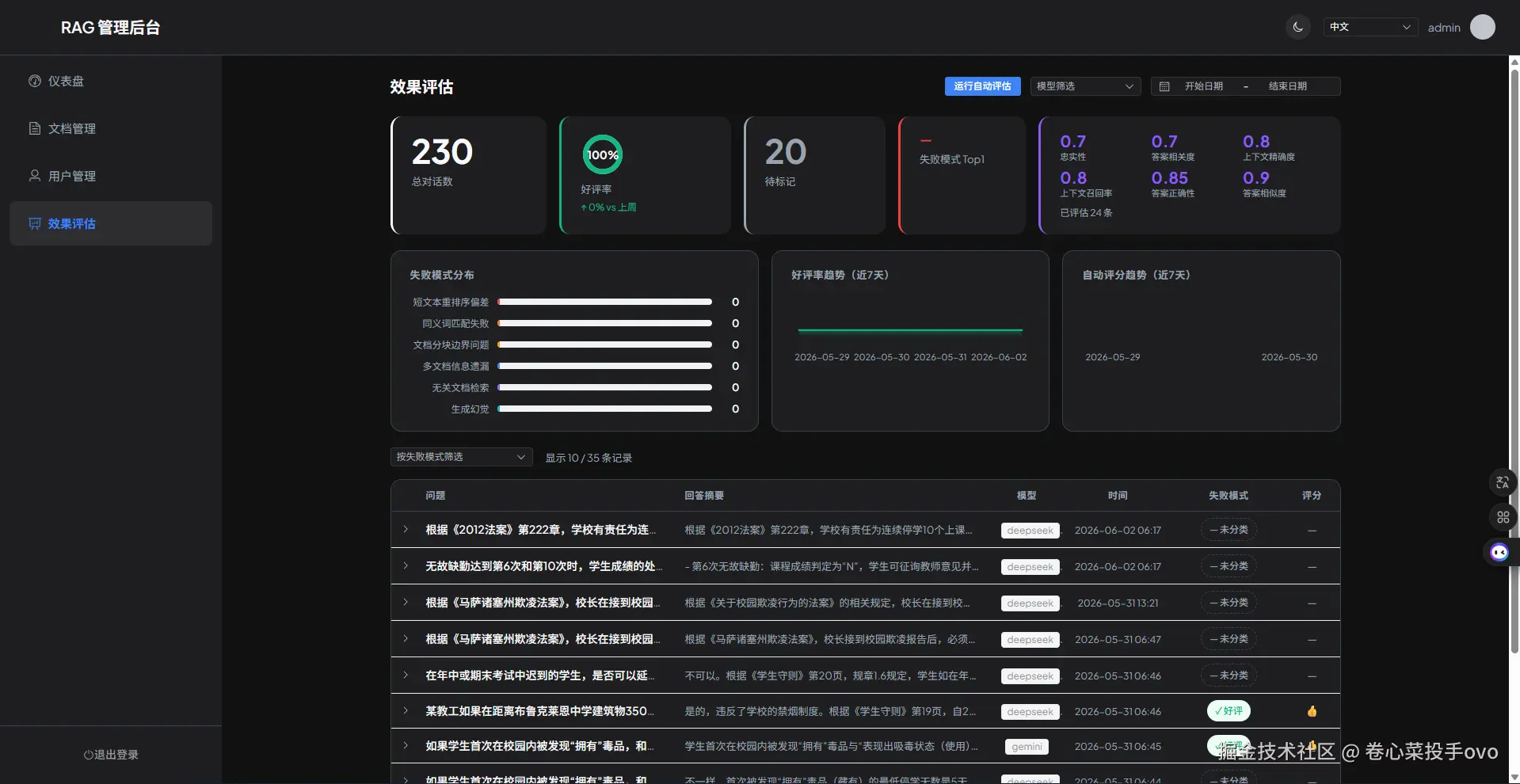Expand 2026-05-31 06:47 马萨诸塞州欺凌法案 row
The width and height of the screenshot is (1520, 784).
(x=406, y=639)
